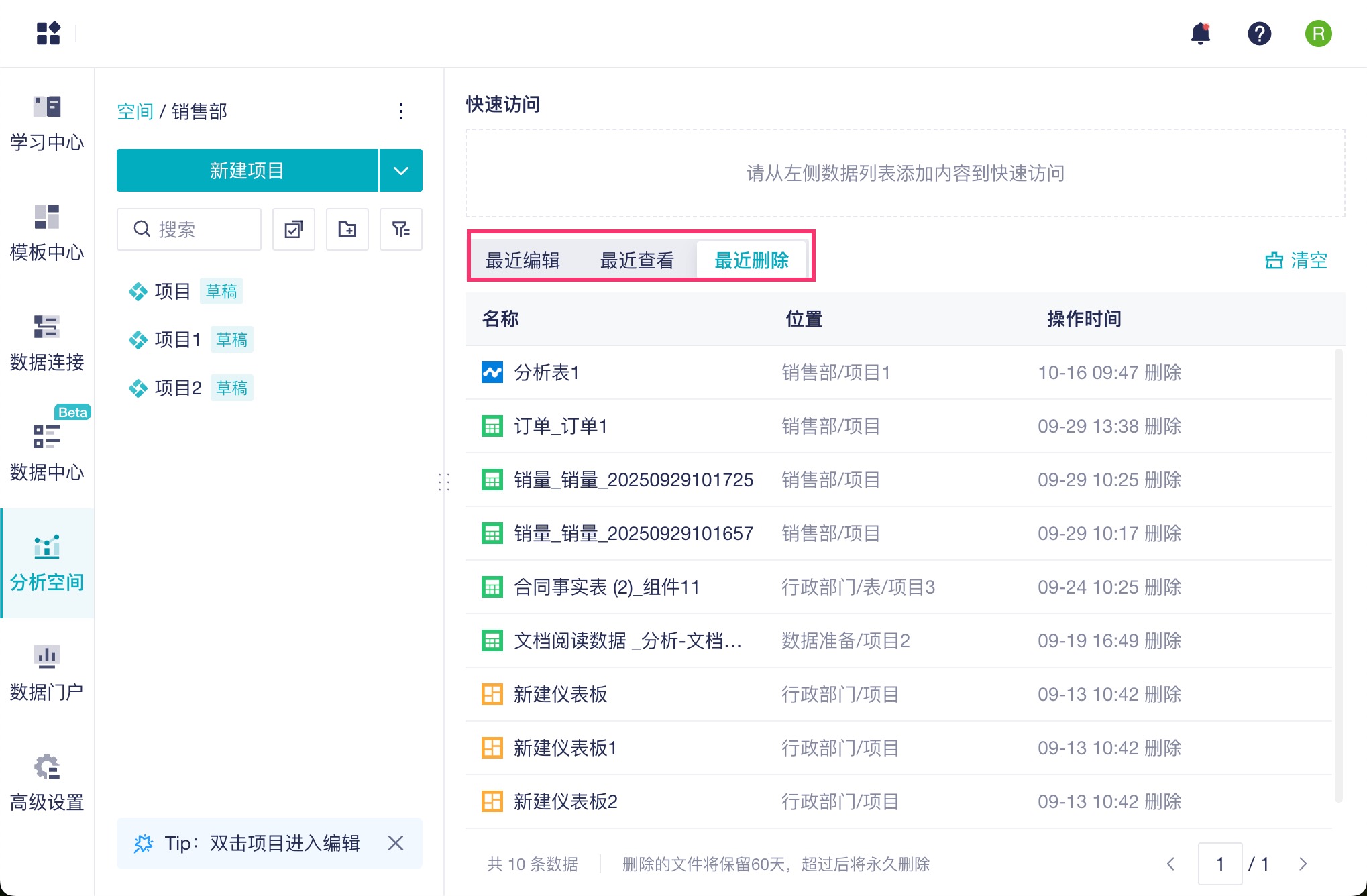Viewport: 1367px width, 896px height.
Task: Click the new folder icon
Action: click(347, 229)
